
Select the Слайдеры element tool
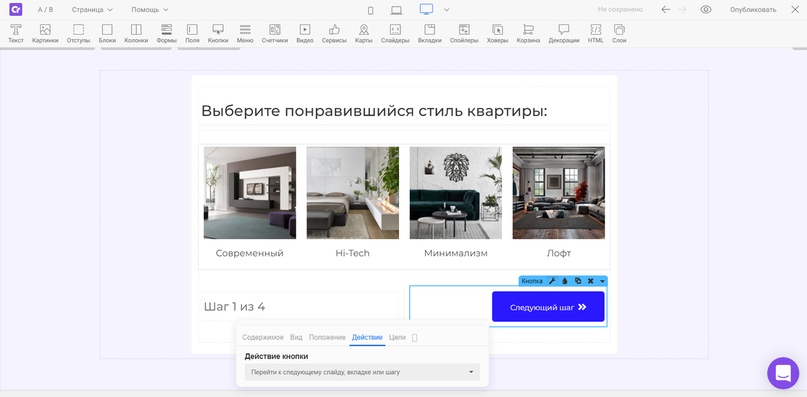[395, 33]
